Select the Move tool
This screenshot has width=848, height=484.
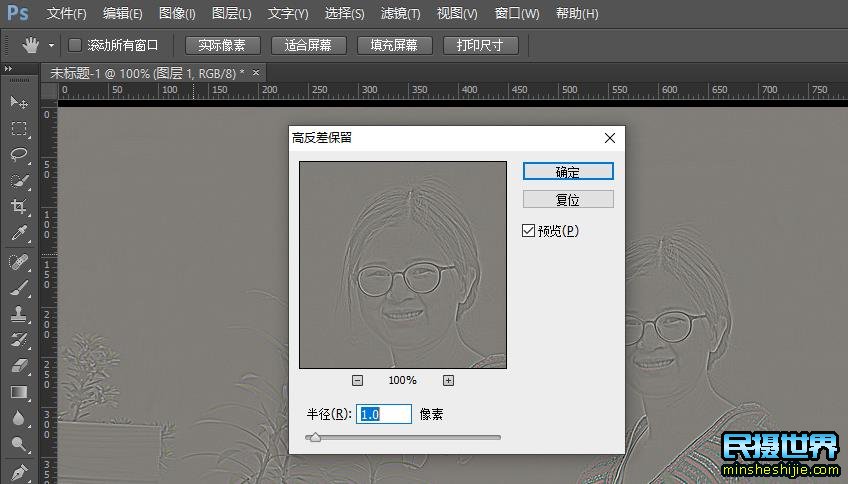pyautogui.click(x=19, y=102)
